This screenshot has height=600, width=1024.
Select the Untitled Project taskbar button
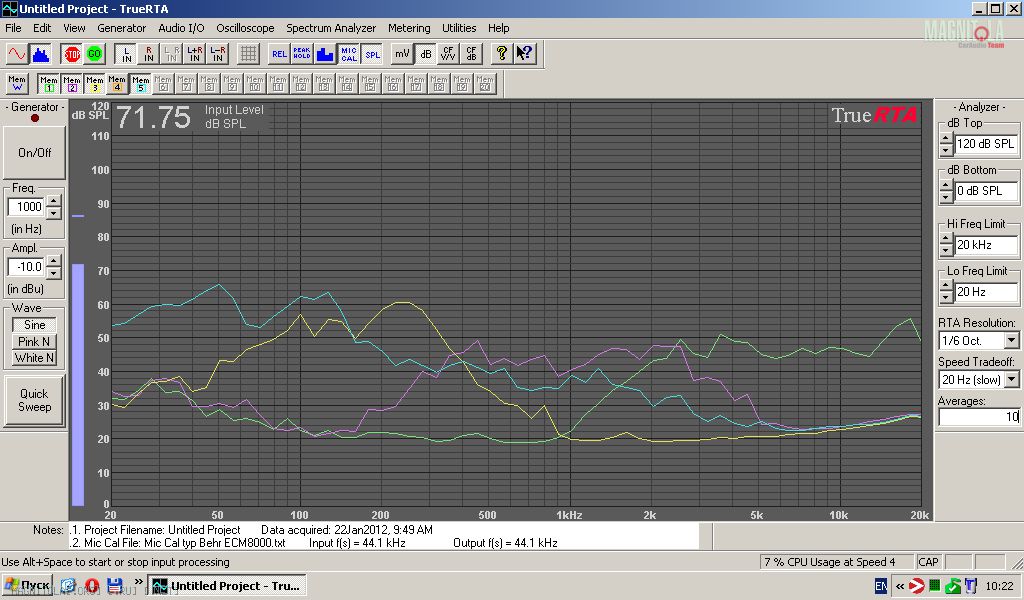(x=227, y=586)
